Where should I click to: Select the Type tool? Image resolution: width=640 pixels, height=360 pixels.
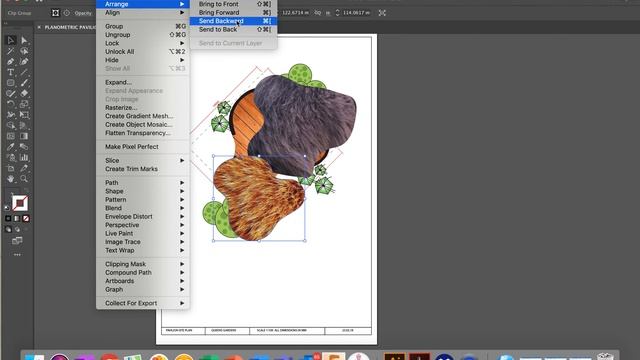click(11, 72)
